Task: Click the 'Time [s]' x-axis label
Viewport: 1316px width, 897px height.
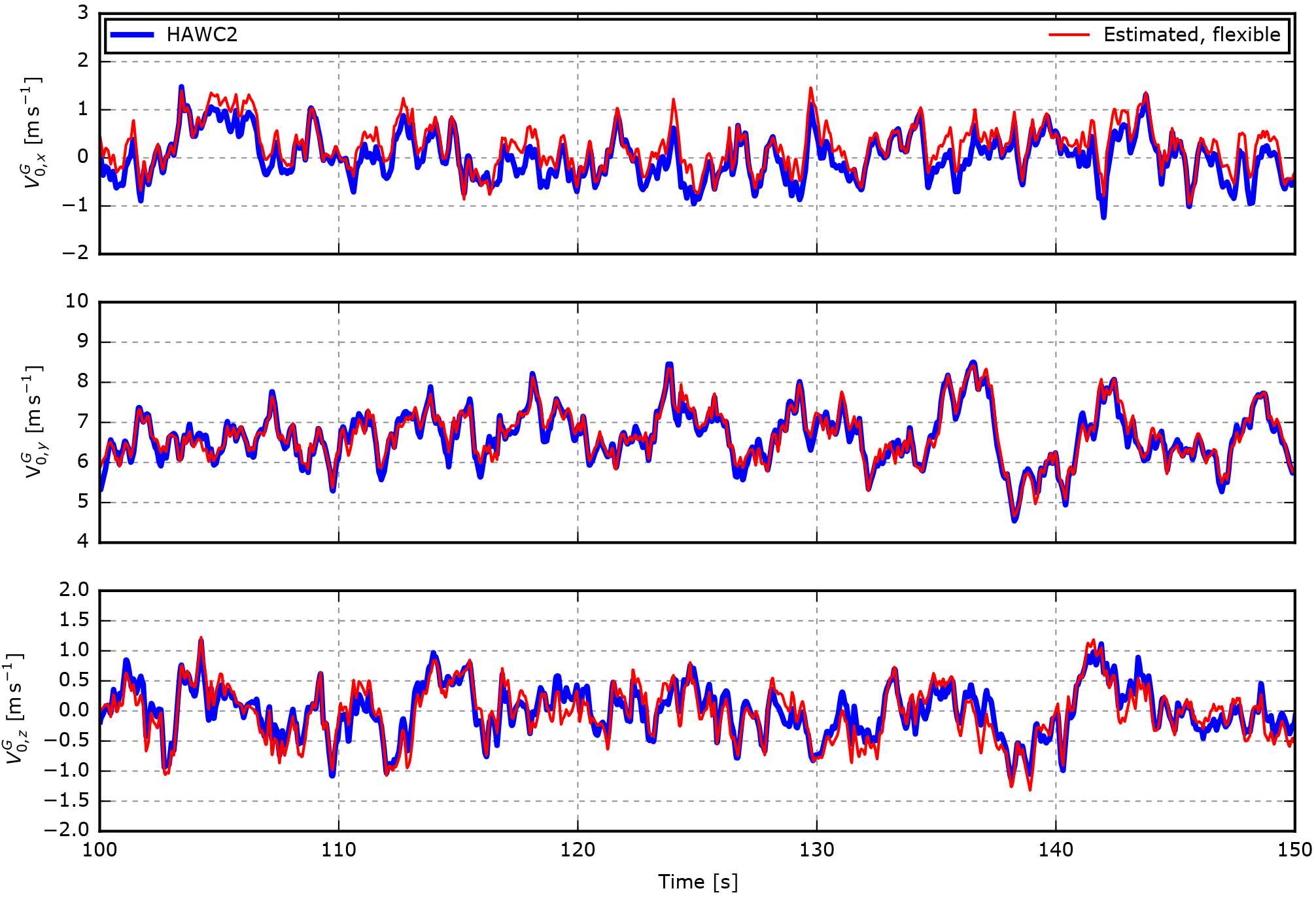Action: click(x=697, y=881)
